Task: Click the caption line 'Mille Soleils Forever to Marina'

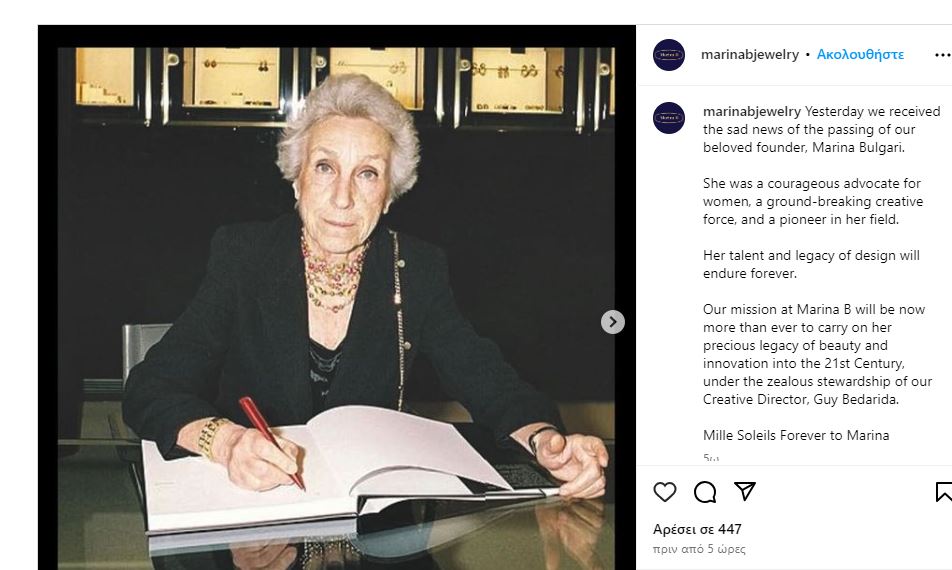Action: coord(796,435)
